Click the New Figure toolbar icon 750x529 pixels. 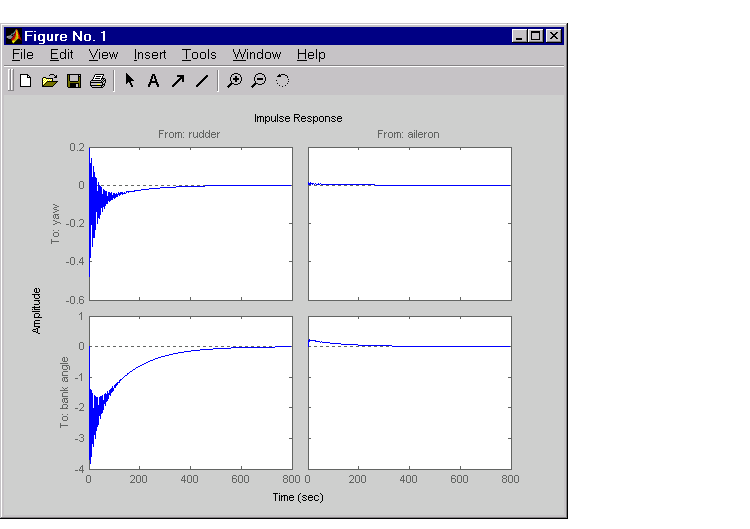click(x=25, y=81)
